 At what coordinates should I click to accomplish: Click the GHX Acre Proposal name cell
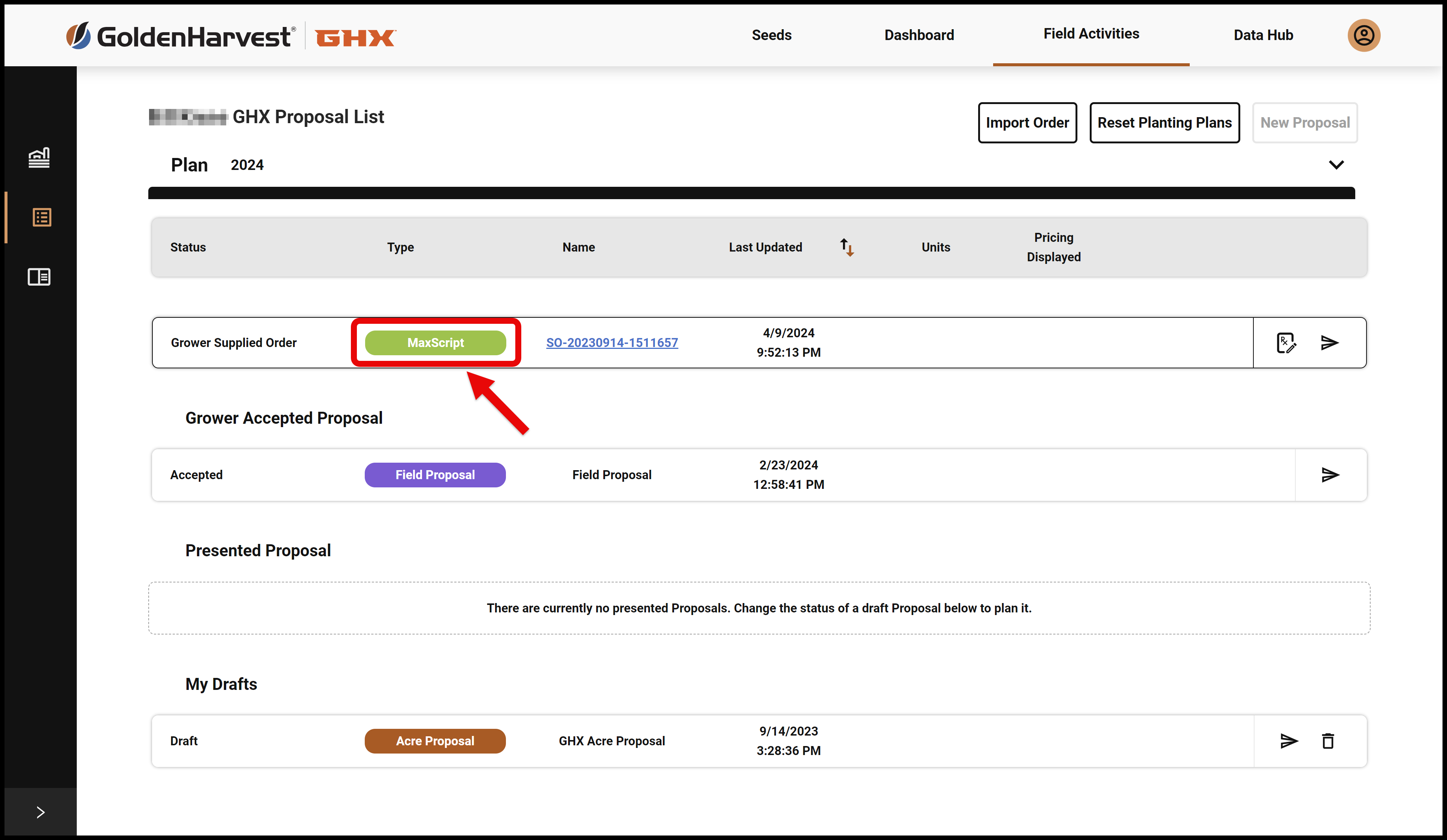coord(612,741)
